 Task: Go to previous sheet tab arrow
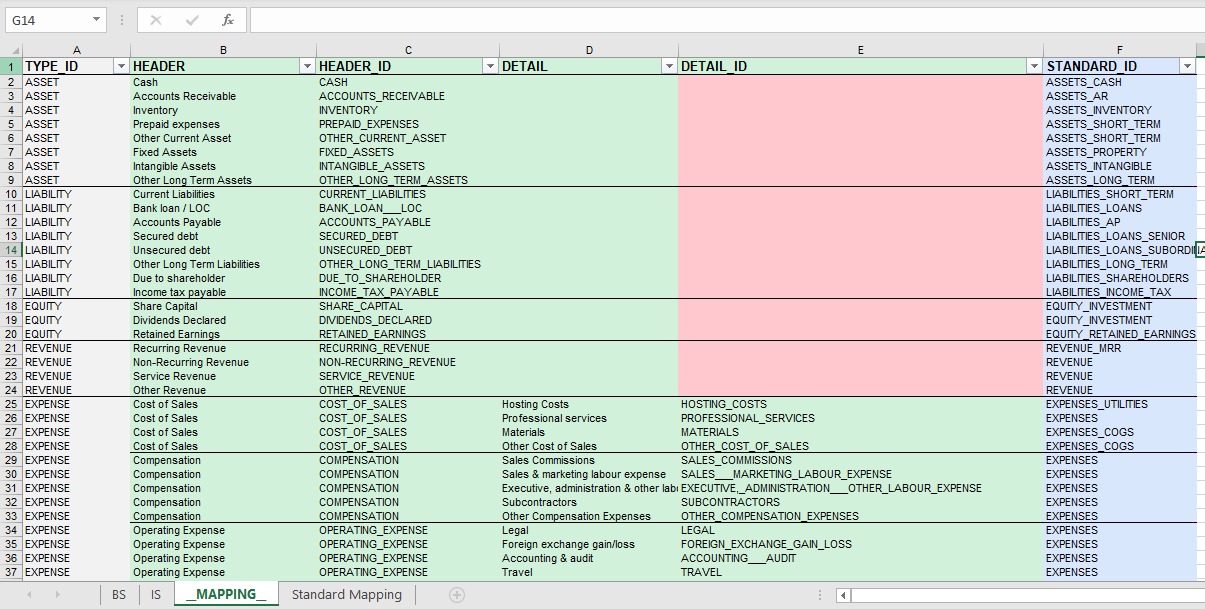[x=30, y=595]
